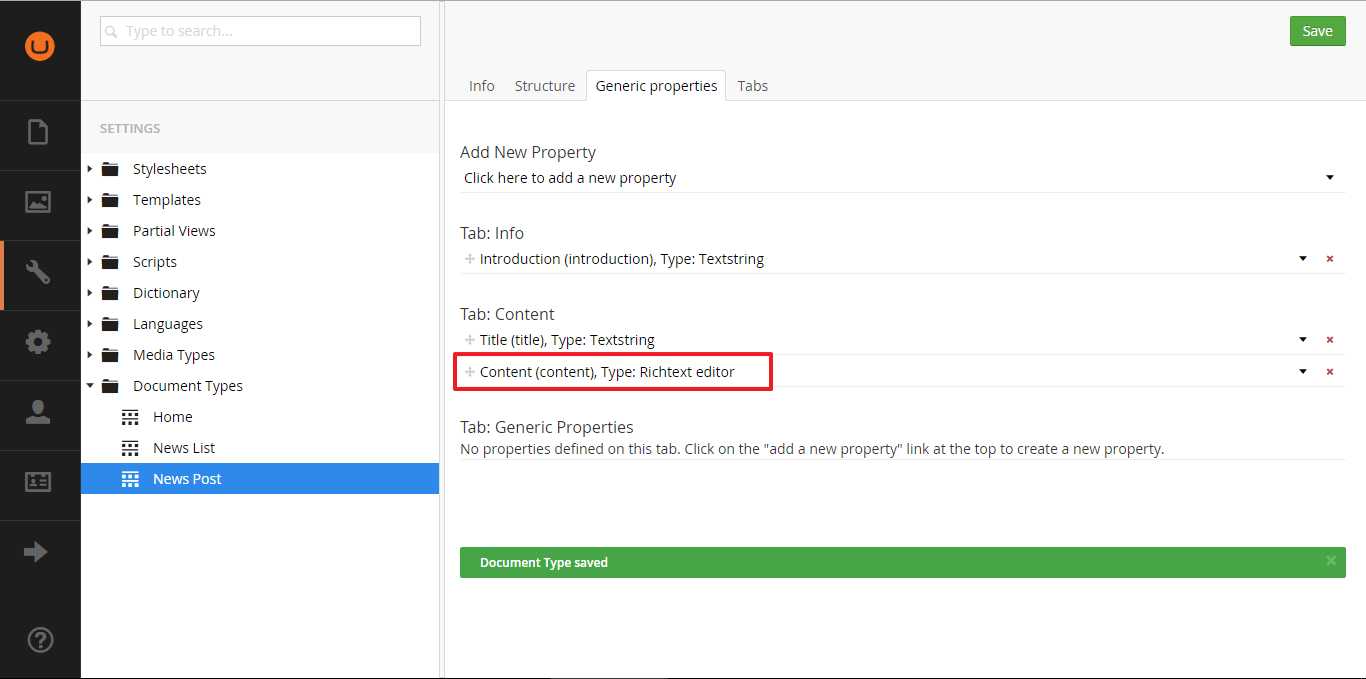Click the 'Document Type saved' message text
This screenshot has width=1366, height=679.
pyautogui.click(x=544, y=563)
